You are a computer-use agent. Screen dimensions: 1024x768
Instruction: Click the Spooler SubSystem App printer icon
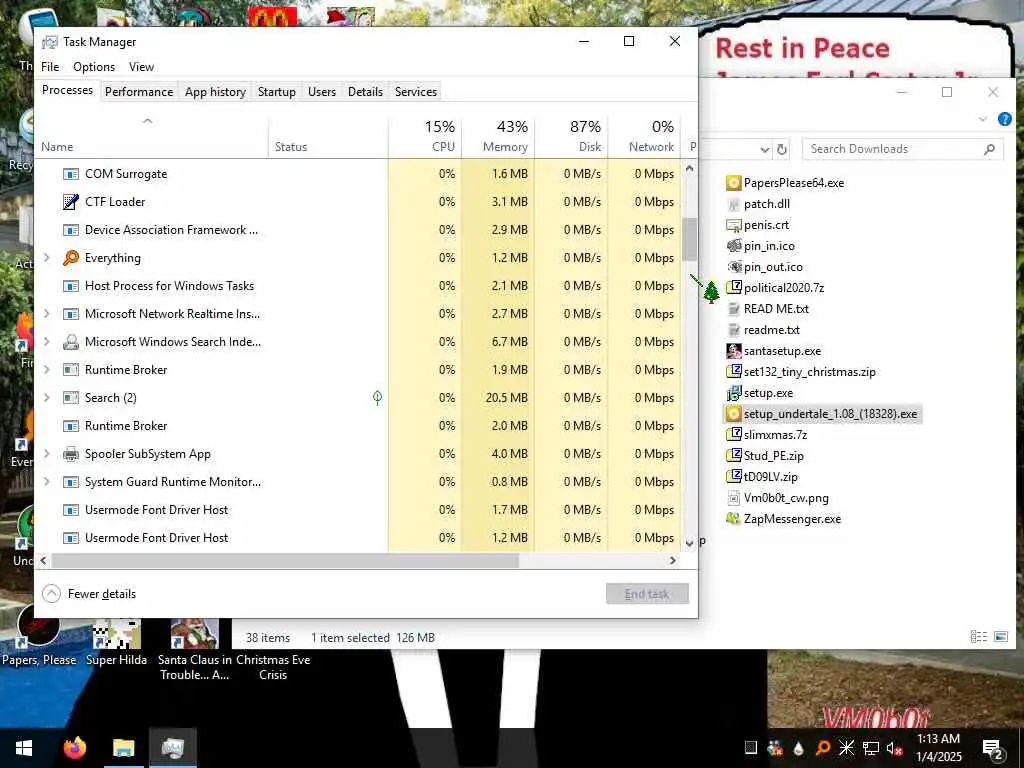click(71, 454)
